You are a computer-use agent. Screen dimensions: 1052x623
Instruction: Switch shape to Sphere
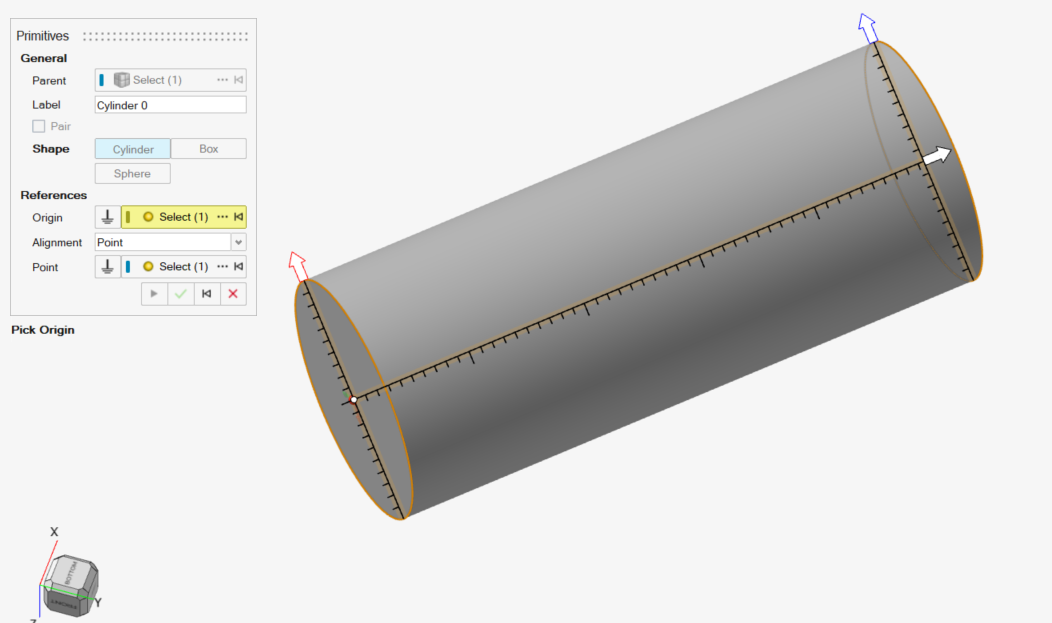[x=132, y=174]
